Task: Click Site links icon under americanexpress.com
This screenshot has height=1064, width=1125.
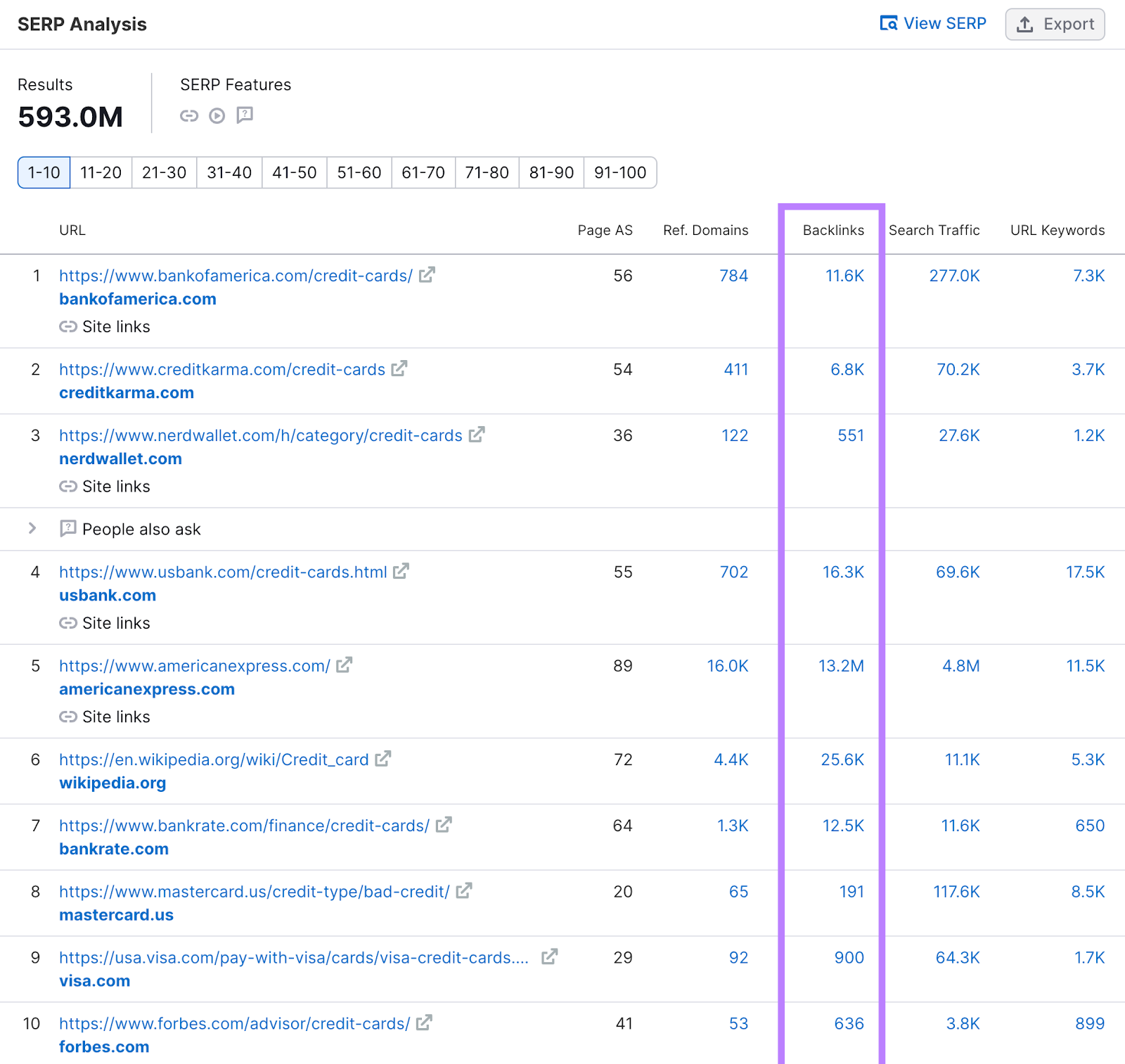Action: pos(68,717)
